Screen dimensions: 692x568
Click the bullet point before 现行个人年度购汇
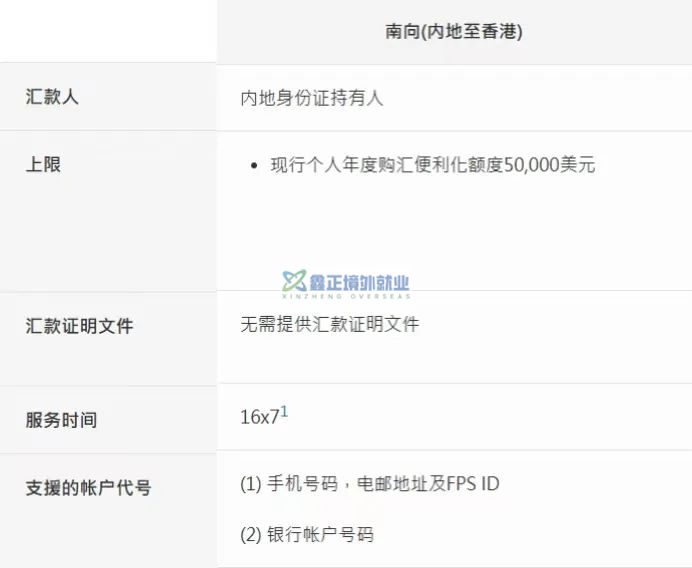point(253,166)
